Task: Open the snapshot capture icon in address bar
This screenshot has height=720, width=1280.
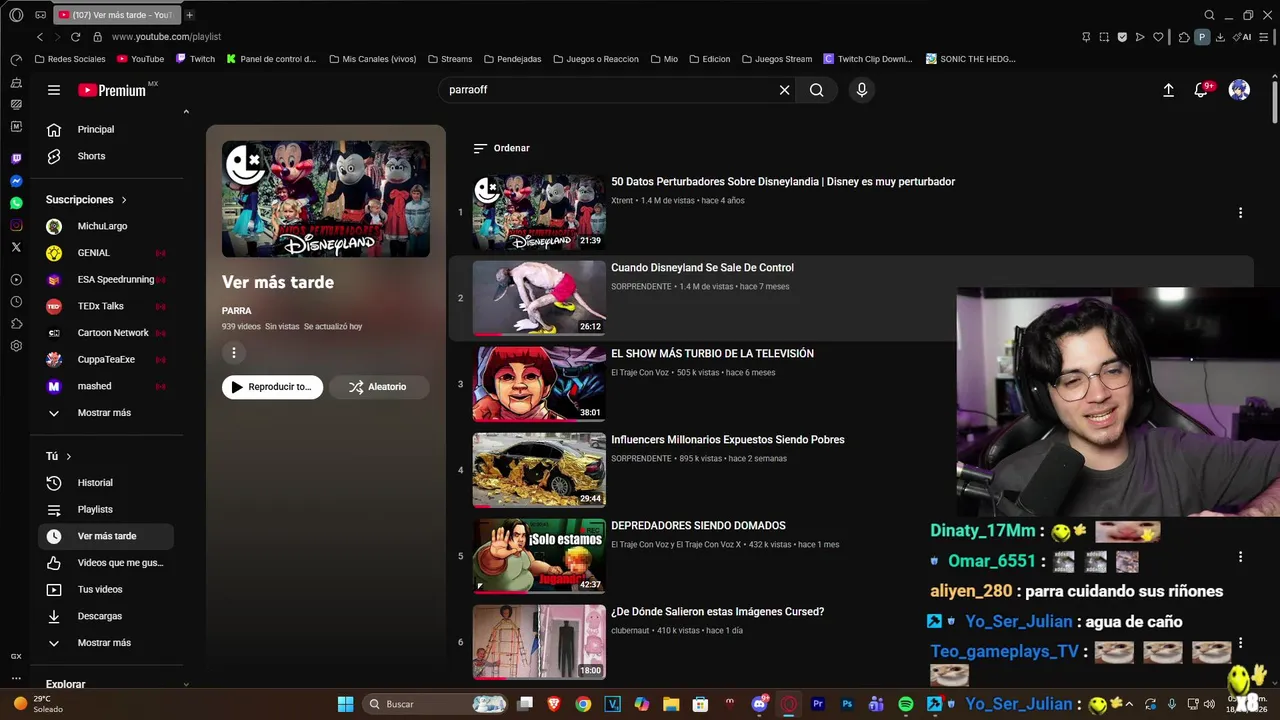Action: 1104,37
